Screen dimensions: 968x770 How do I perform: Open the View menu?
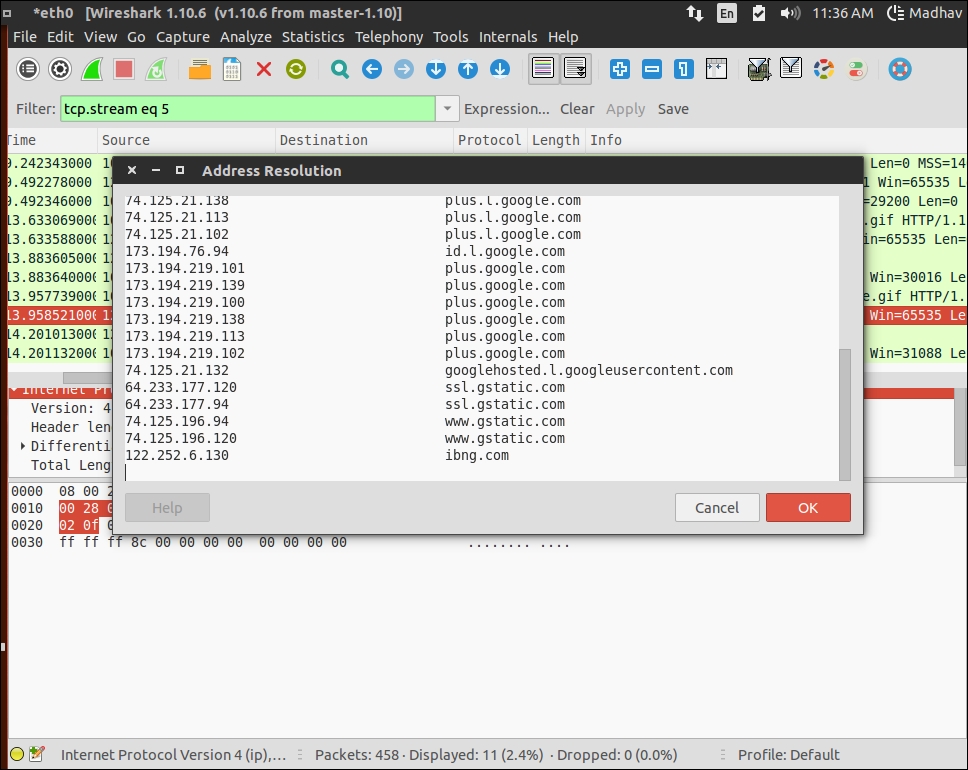[x=101, y=37]
